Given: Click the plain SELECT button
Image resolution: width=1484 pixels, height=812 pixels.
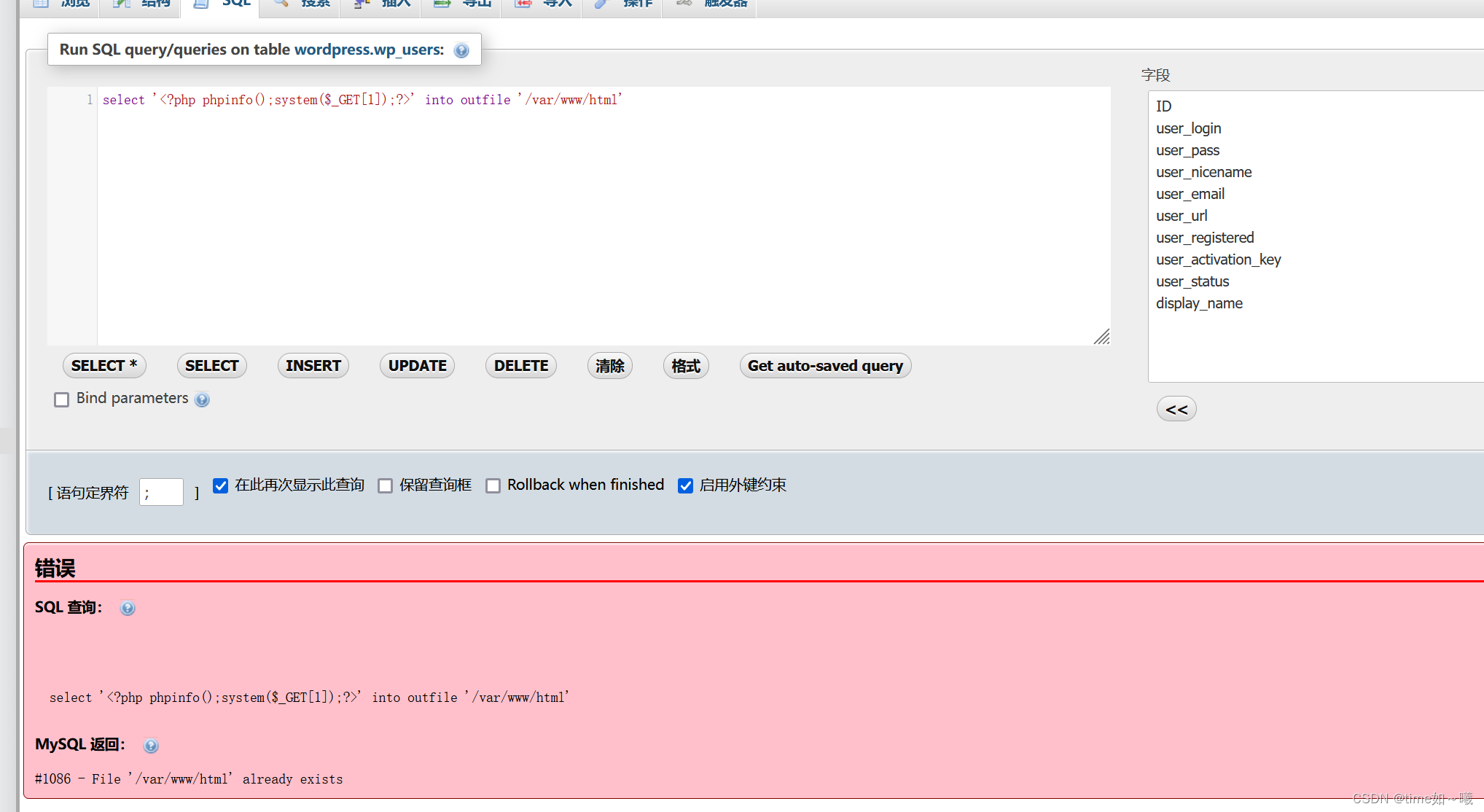Looking at the screenshot, I should 212,366.
